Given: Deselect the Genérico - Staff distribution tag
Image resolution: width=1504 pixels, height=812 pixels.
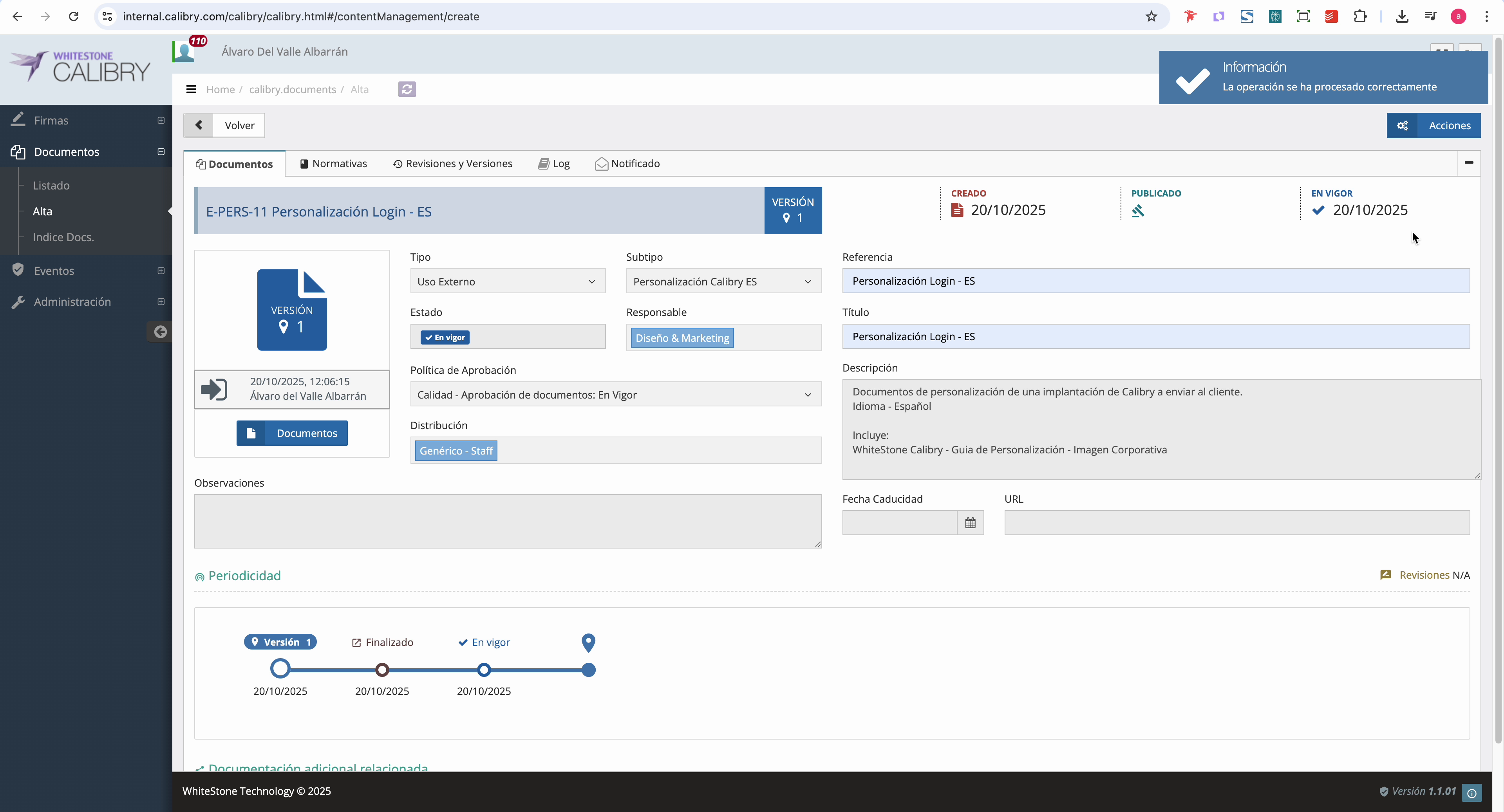Looking at the screenshot, I should pos(456,450).
